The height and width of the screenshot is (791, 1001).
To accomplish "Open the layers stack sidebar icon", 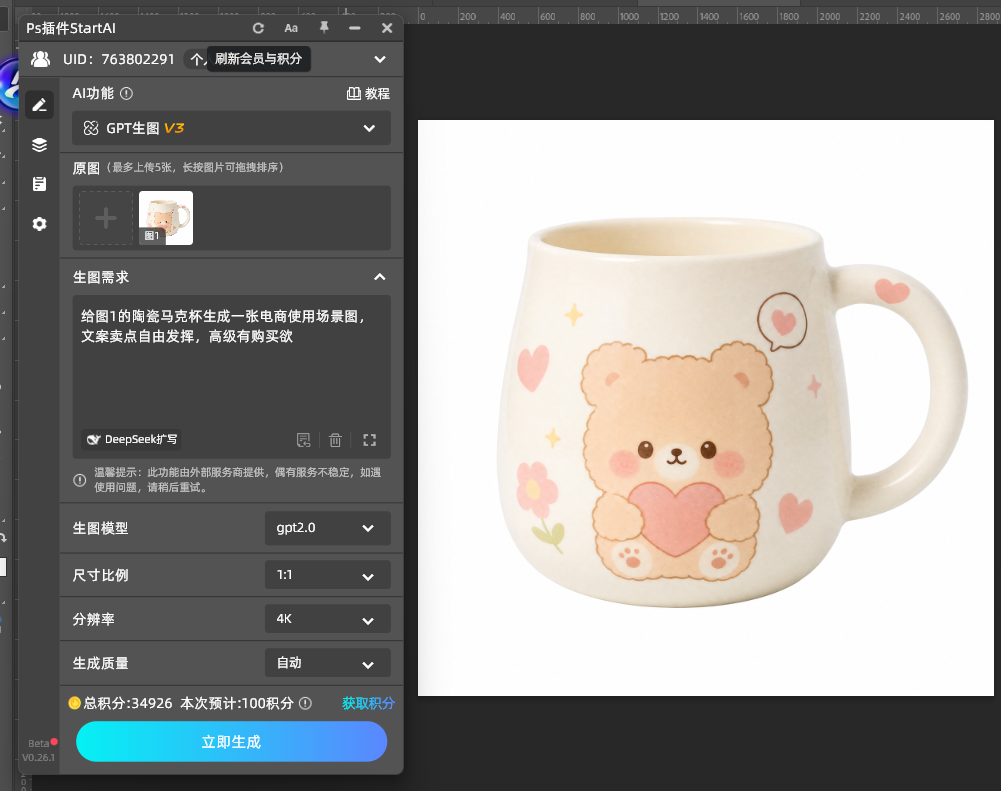I will [x=40, y=145].
